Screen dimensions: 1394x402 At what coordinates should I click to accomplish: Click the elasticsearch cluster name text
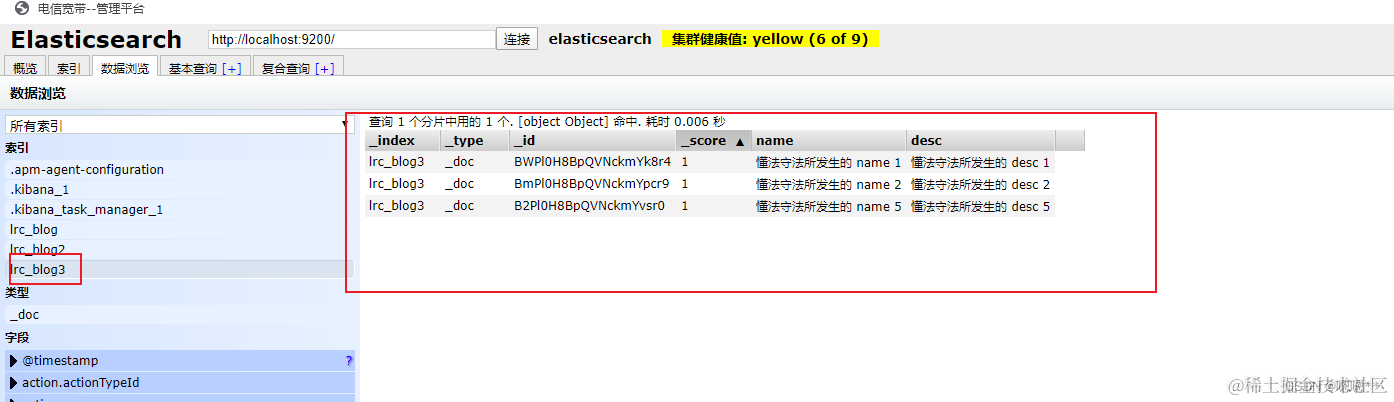point(600,39)
